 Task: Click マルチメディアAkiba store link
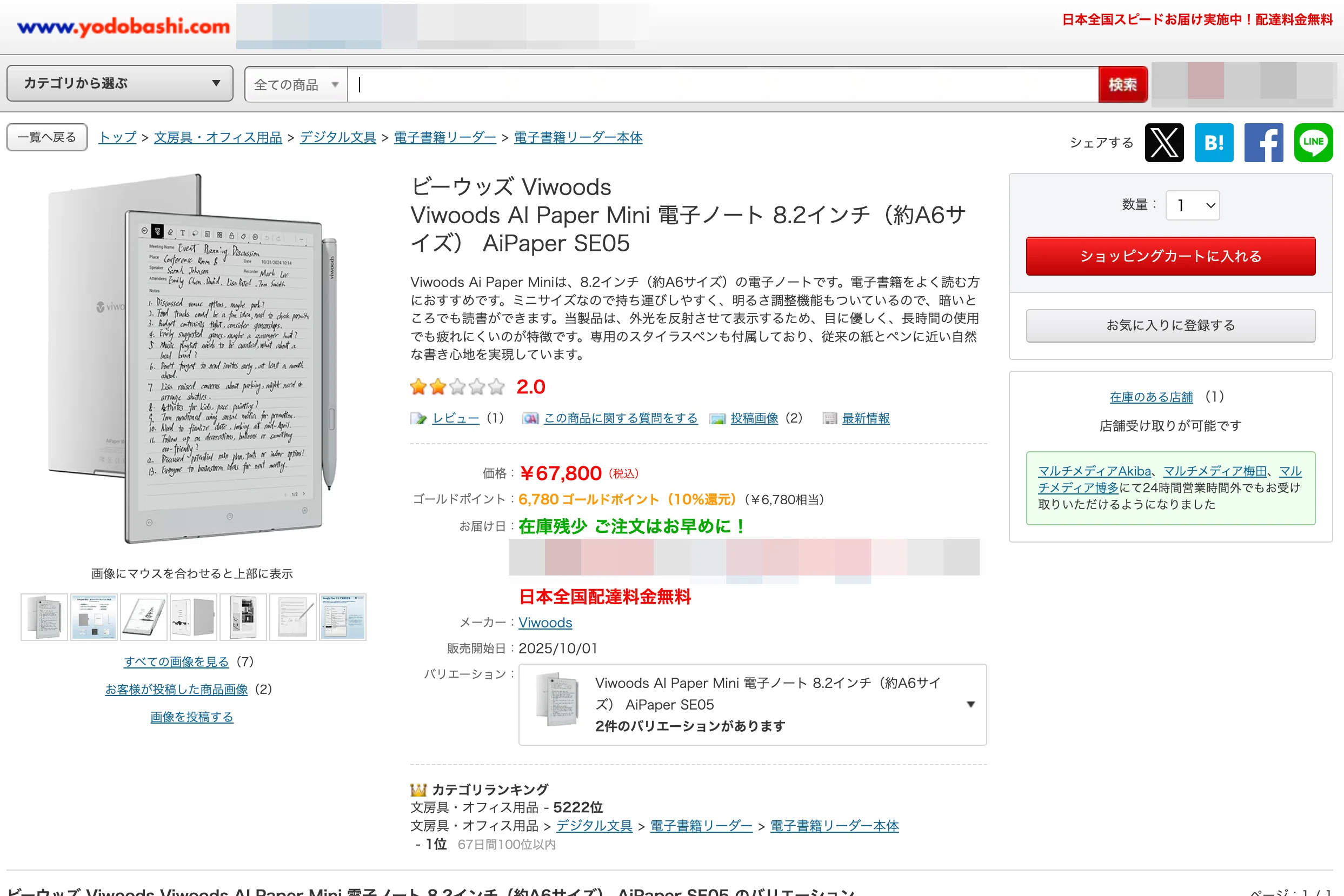point(1094,471)
